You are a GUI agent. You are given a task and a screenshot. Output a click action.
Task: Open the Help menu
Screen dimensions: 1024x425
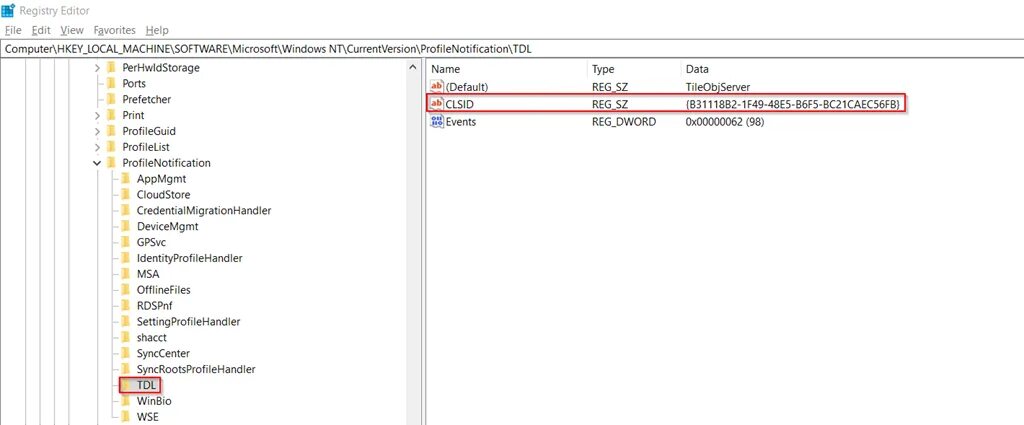coord(157,30)
